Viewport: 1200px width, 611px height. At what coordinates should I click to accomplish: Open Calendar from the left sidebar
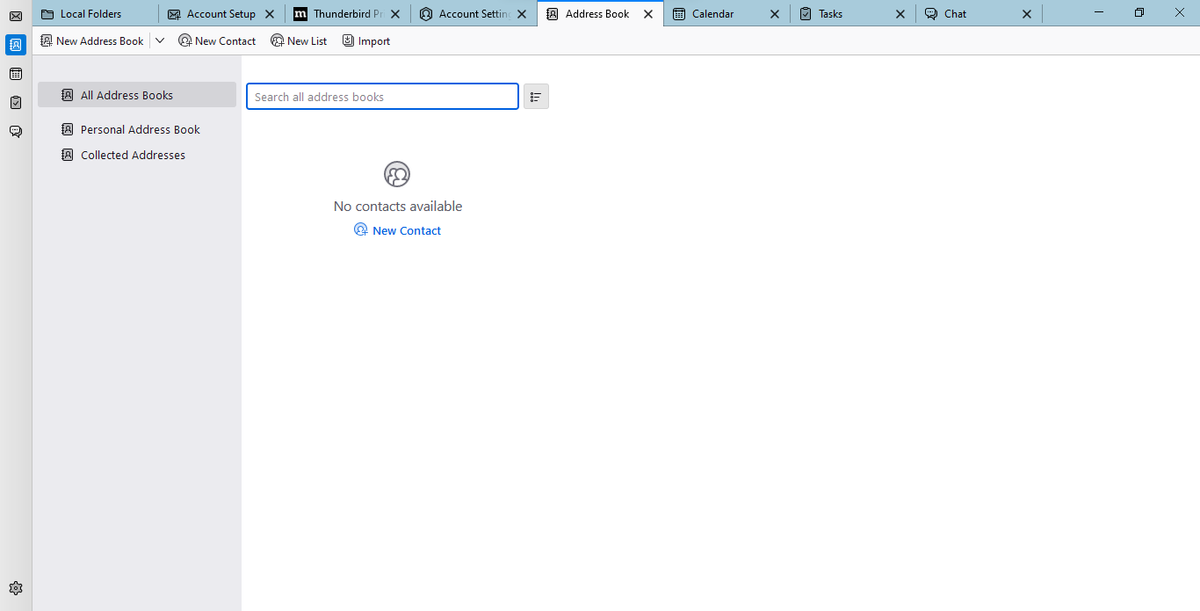[15, 73]
